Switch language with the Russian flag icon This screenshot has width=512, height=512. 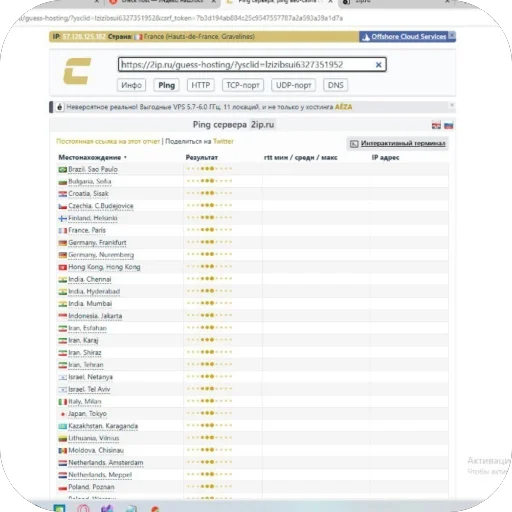[x=448, y=125]
